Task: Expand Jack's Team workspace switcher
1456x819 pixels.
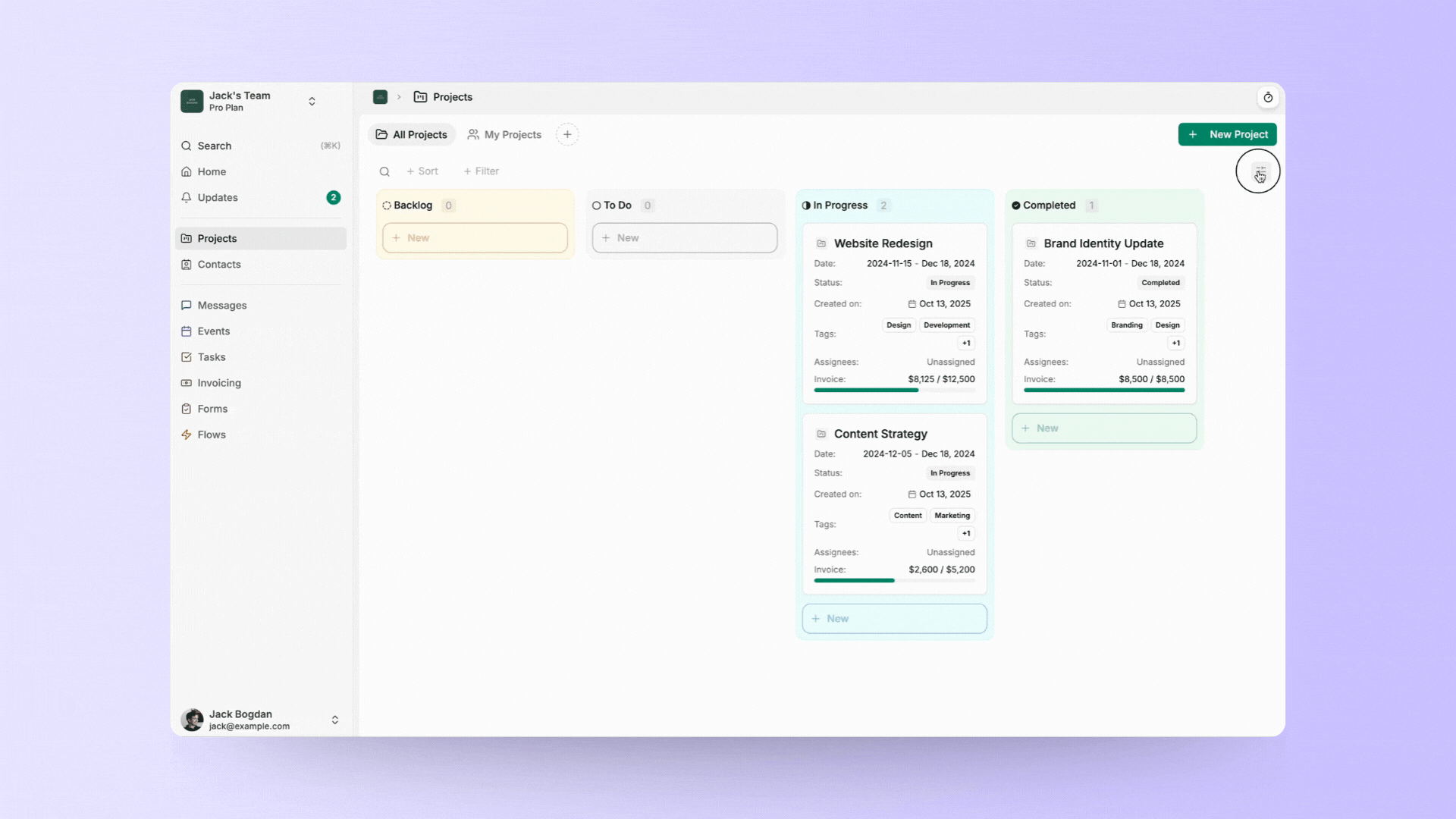Action: tap(312, 101)
